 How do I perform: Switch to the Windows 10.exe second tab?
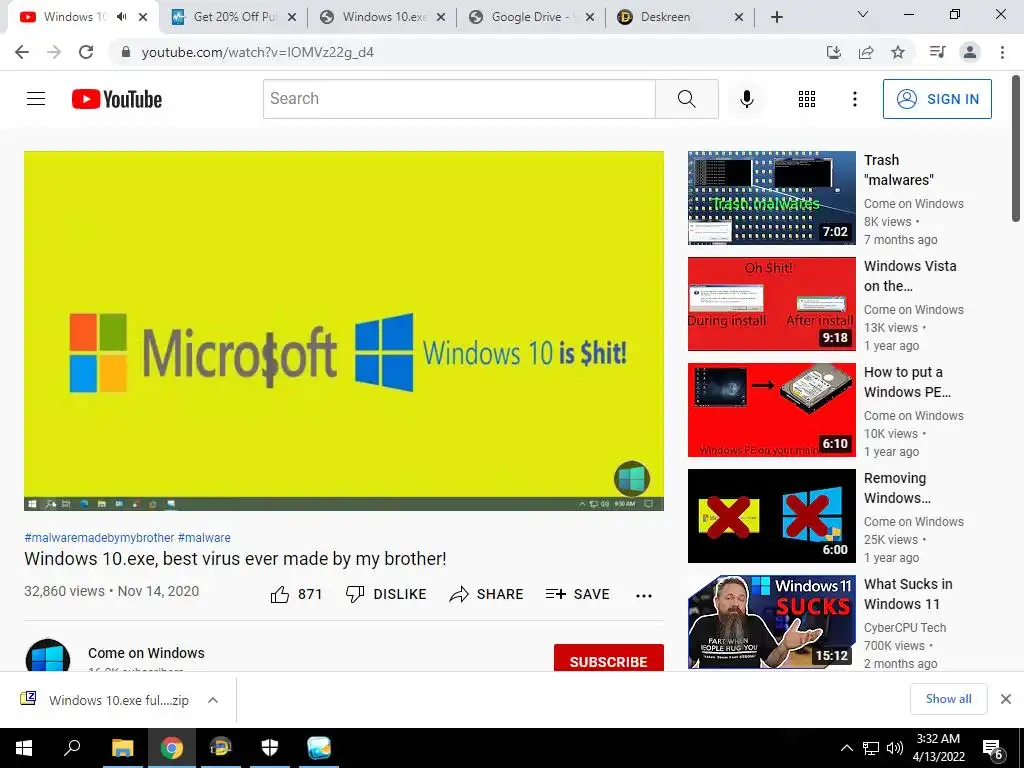382,17
